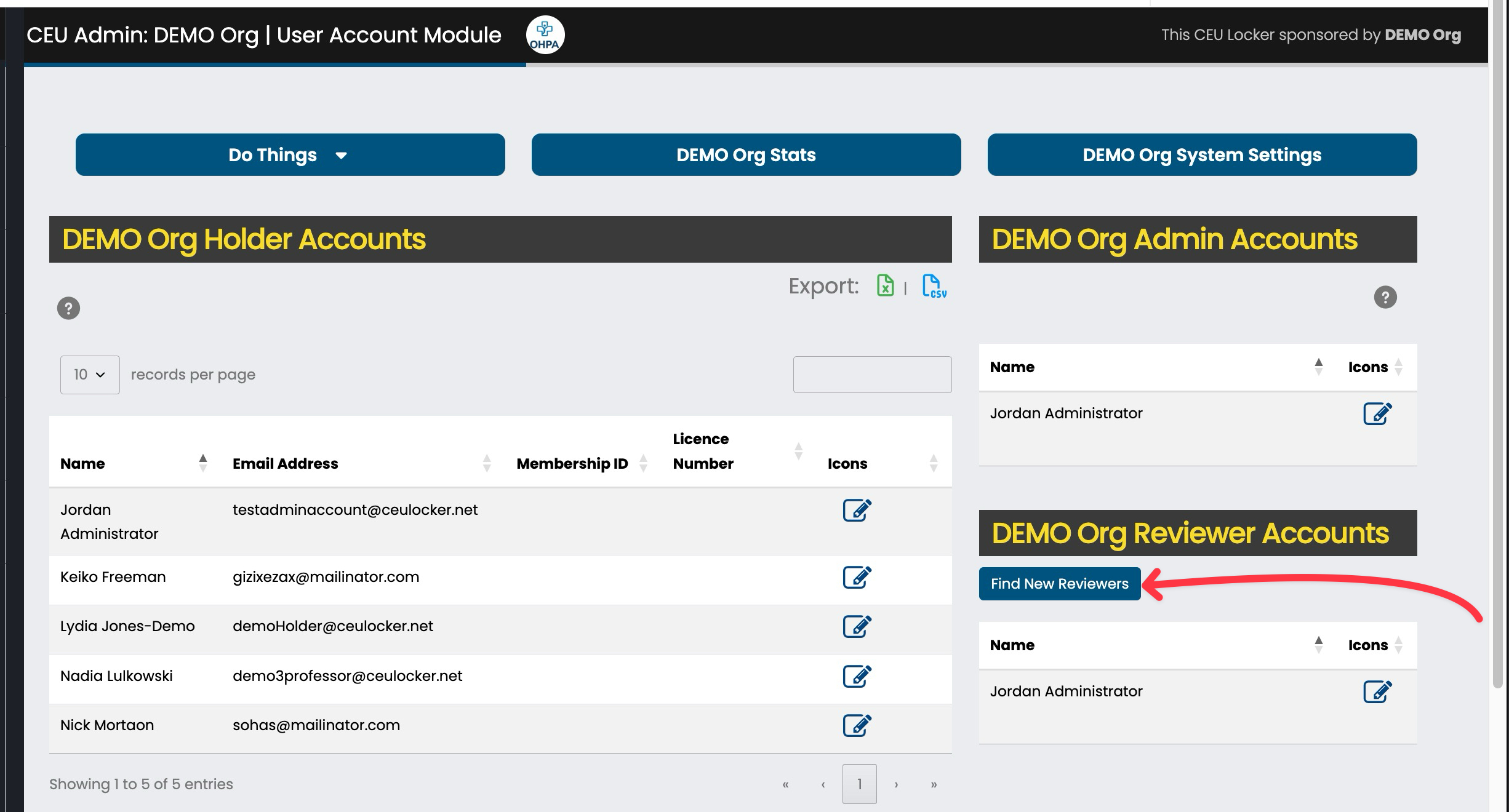Open records per page selector
This screenshot has width=1509, height=812.
pyautogui.click(x=90, y=375)
